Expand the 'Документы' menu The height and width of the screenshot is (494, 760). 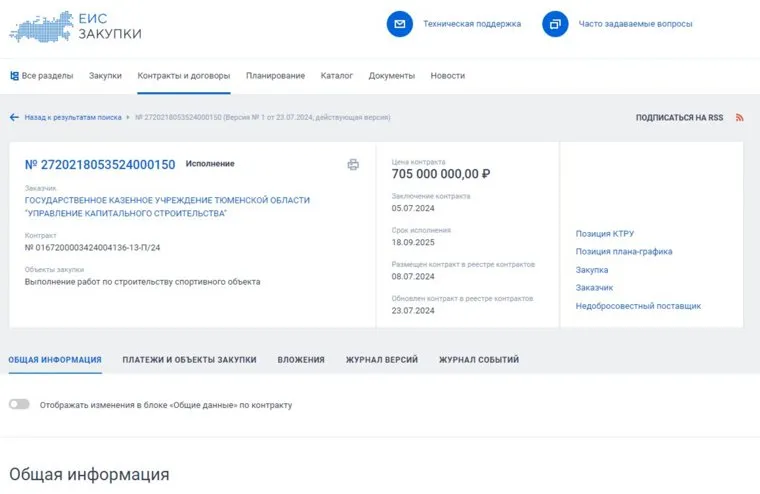point(391,76)
